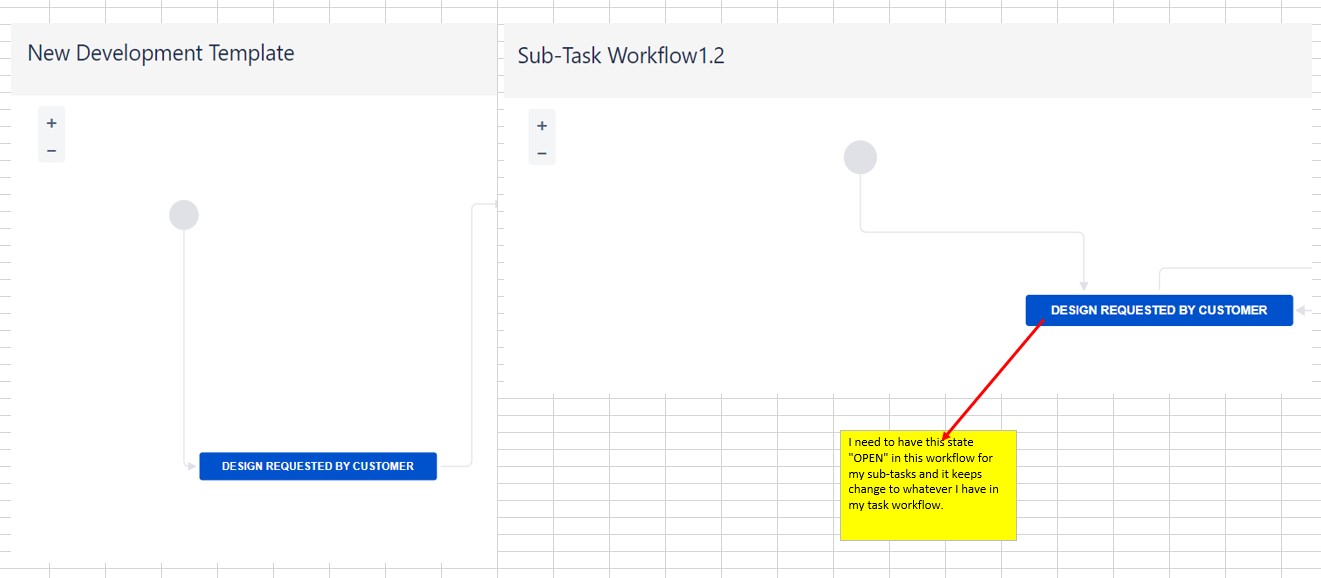Zoom in on the New Development Template diagram
1321x578 pixels.
click(x=51, y=122)
